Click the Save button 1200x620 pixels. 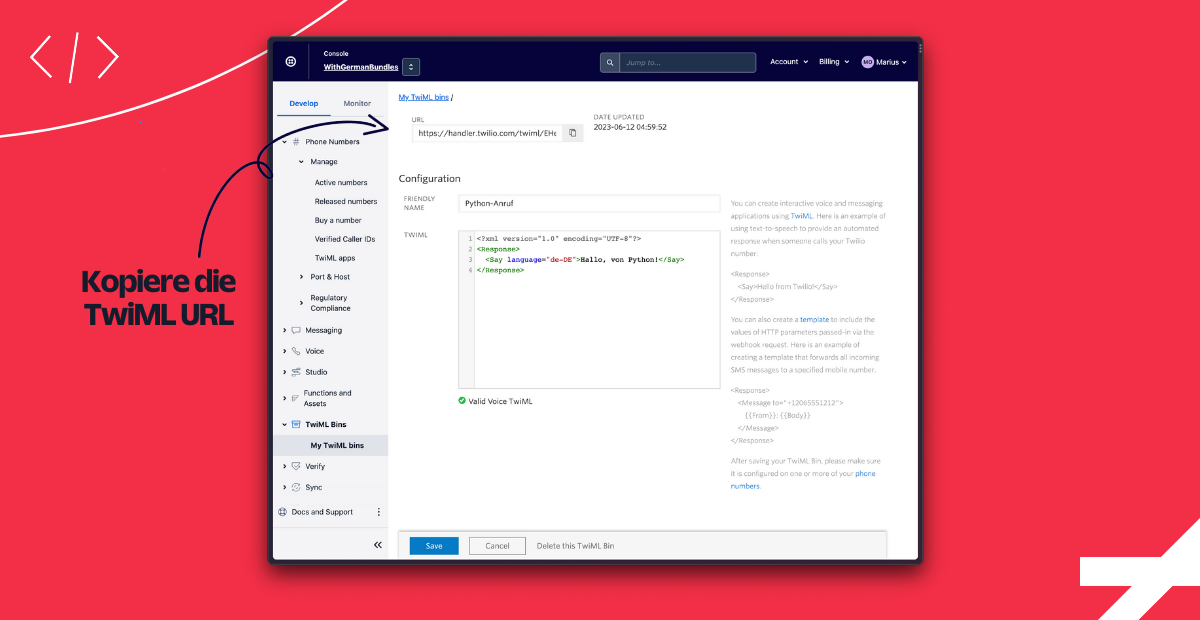pyautogui.click(x=434, y=546)
